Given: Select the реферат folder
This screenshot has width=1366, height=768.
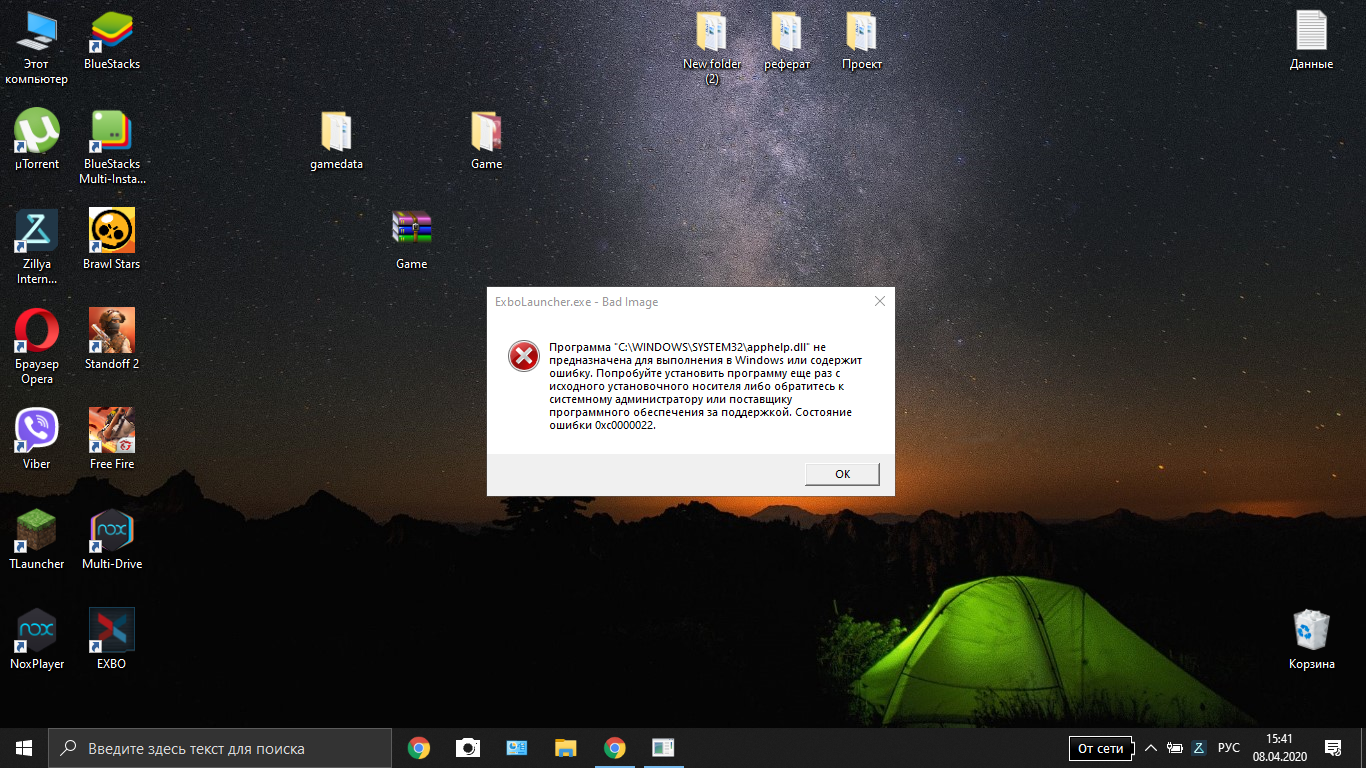Looking at the screenshot, I should point(787,40).
